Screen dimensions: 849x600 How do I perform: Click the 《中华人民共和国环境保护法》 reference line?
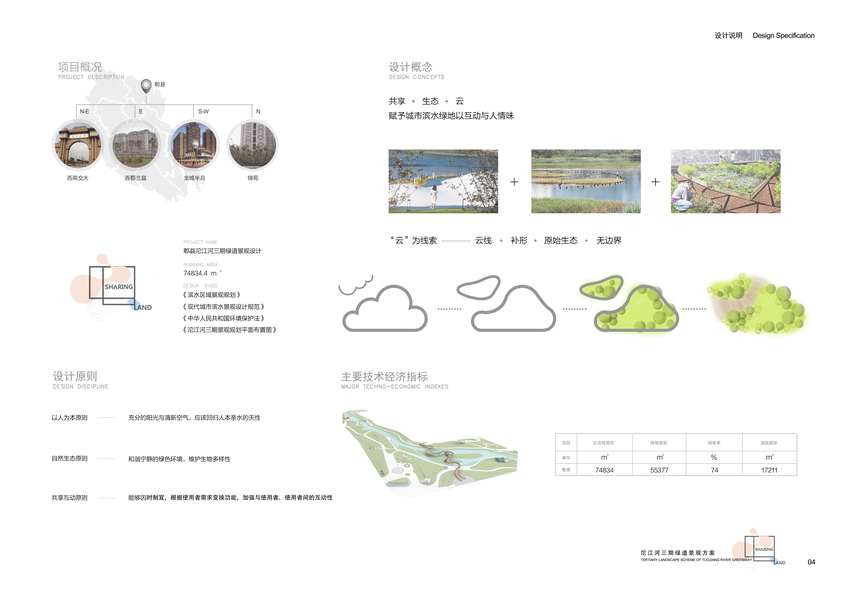[x=223, y=318]
